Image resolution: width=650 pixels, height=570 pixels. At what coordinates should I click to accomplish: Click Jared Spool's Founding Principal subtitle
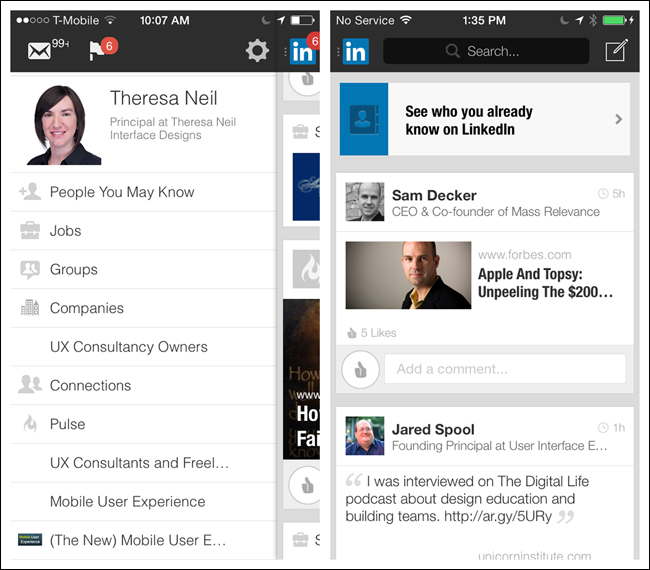coord(500,446)
